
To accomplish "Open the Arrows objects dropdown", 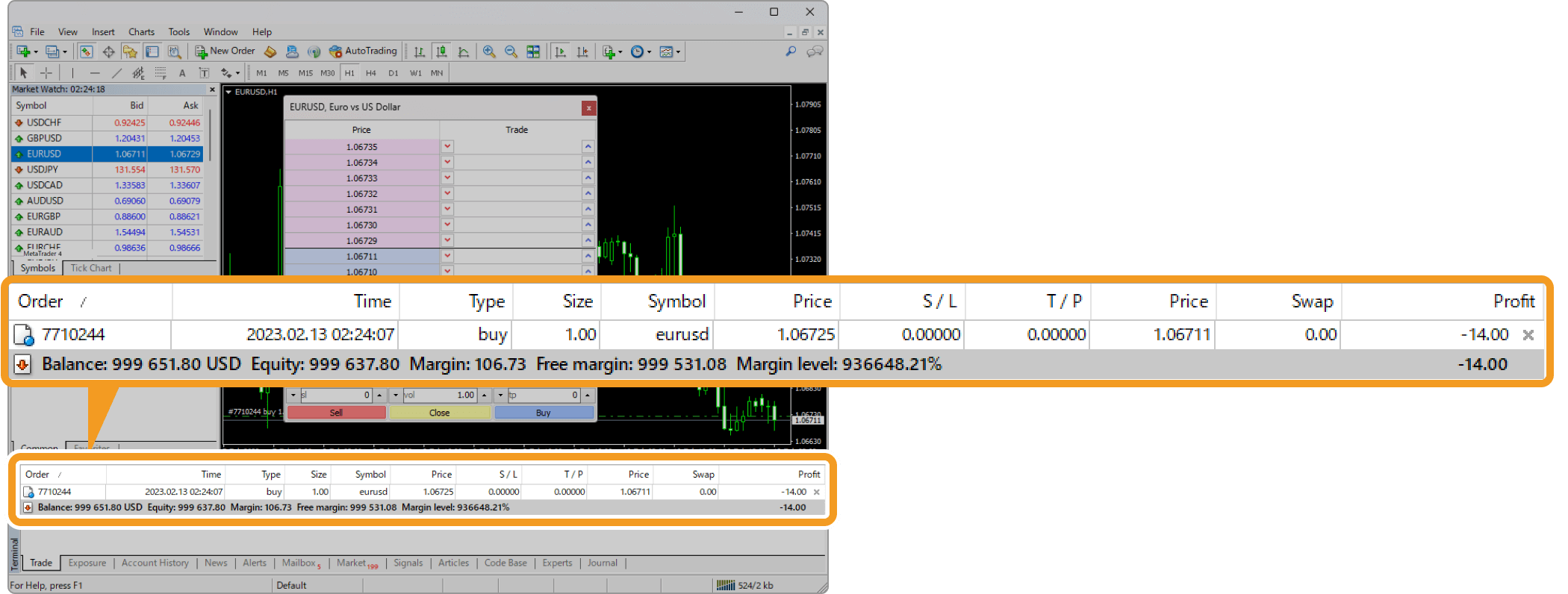I will click(229, 72).
